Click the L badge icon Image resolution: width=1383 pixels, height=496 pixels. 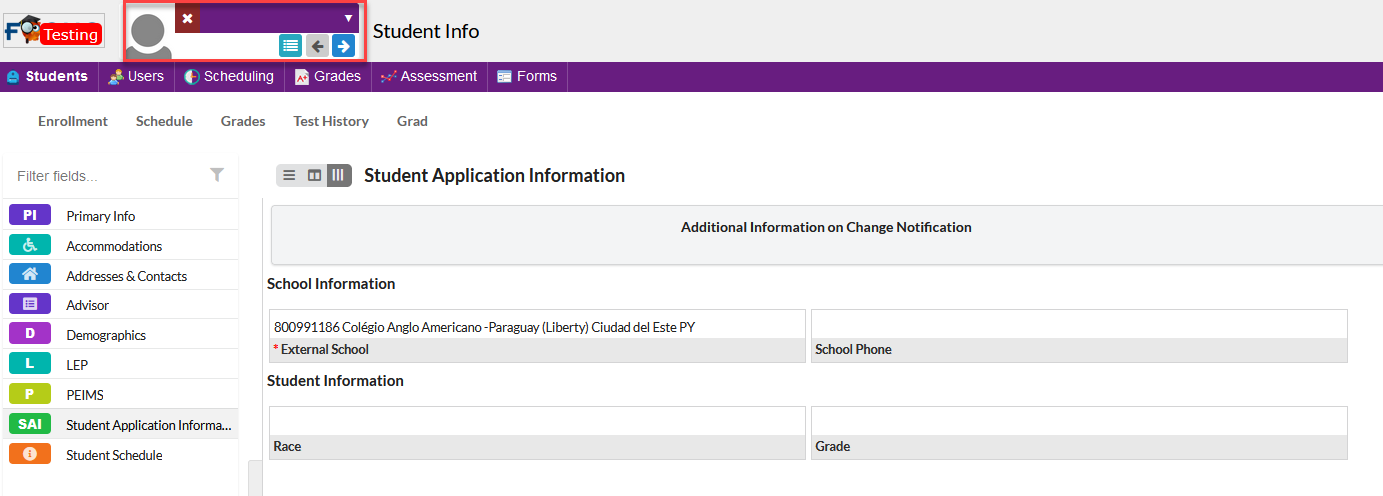tap(30, 364)
